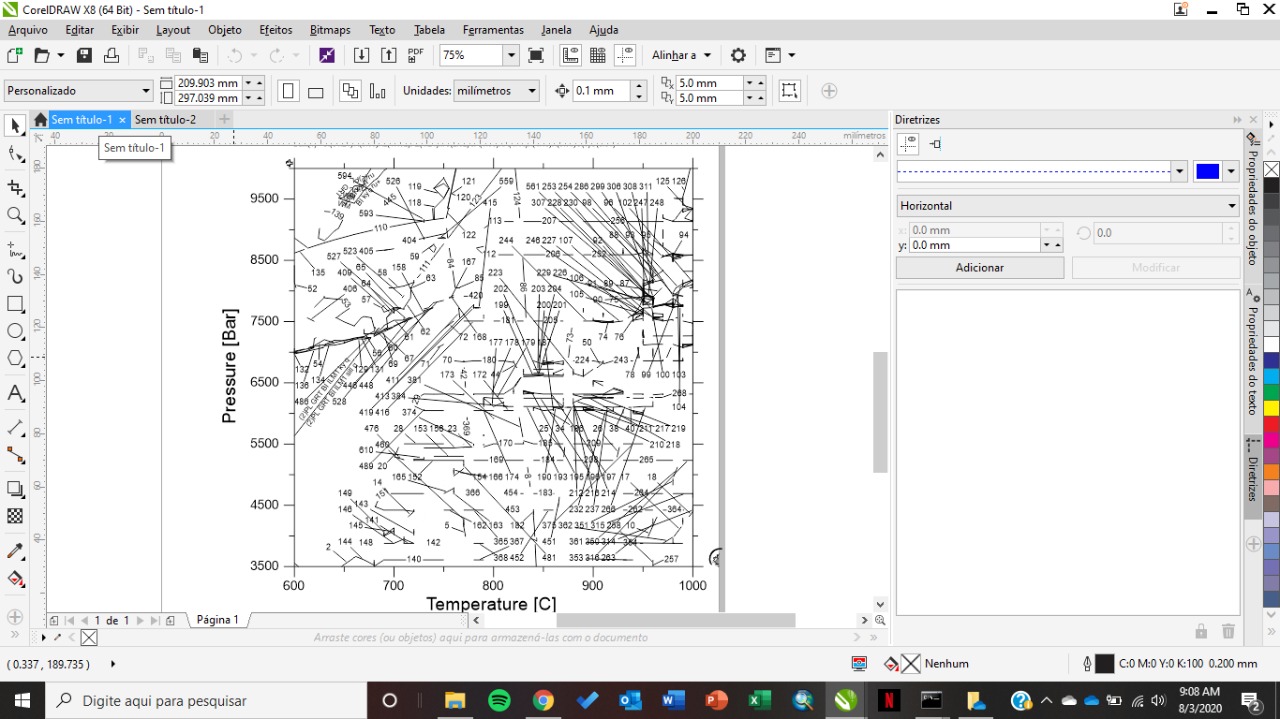Click the Adicionar button
The width and height of the screenshot is (1280, 719).
[979, 268]
